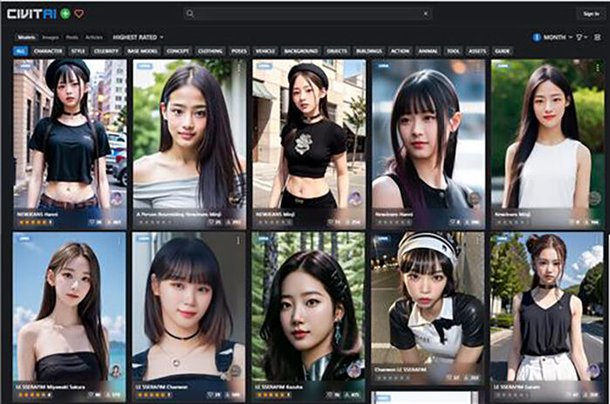Select the BASE MODEL category chip
This screenshot has height=404, width=610.
[x=142, y=51]
